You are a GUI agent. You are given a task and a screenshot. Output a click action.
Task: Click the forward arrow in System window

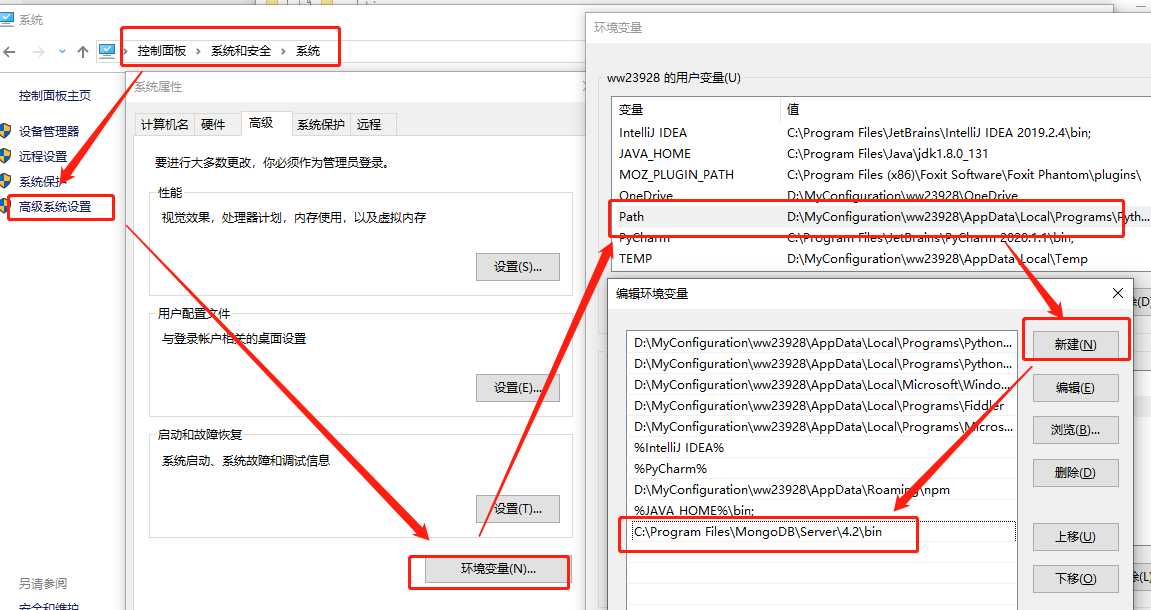pos(39,51)
